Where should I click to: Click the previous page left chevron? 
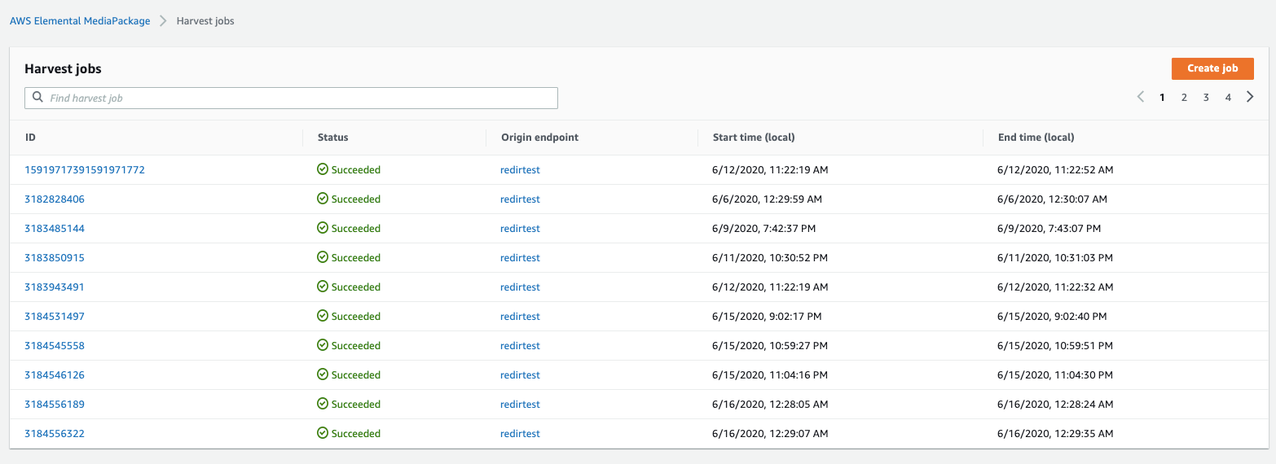click(1140, 98)
